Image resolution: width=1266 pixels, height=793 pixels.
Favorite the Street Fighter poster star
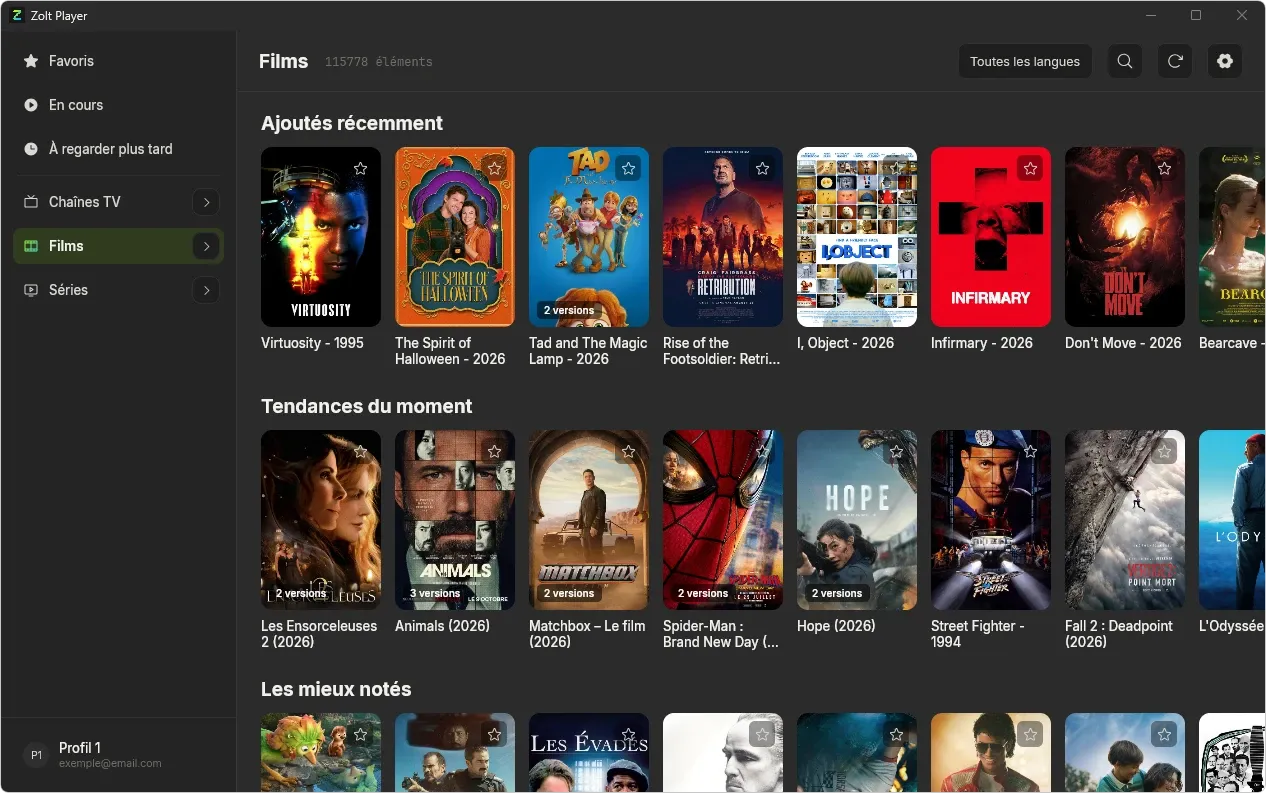pos(1031,451)
